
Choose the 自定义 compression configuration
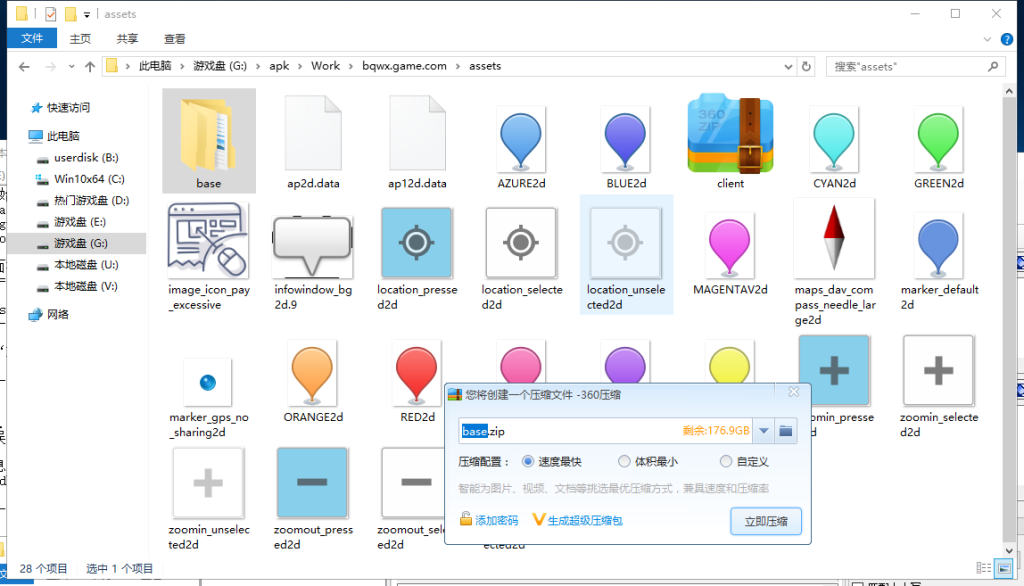click(725, 461)
